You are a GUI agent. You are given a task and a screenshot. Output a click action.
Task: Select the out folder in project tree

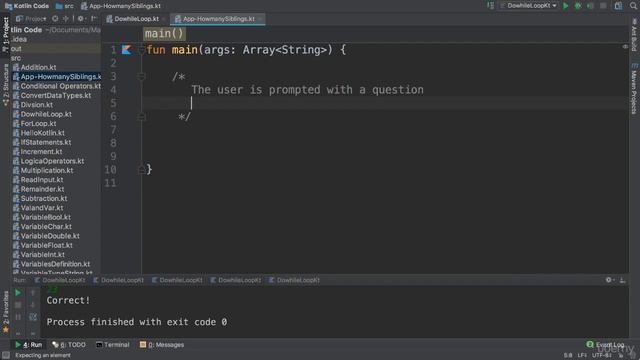16,49
